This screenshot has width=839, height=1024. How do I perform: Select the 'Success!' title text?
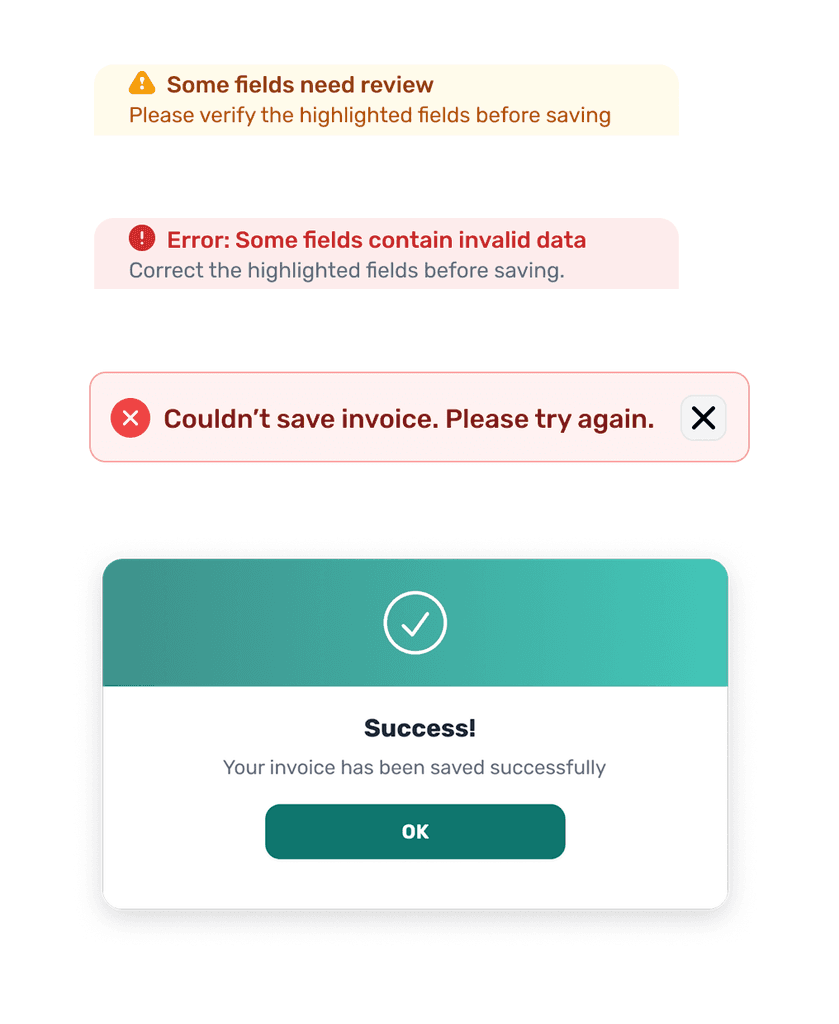click(418, 728)
